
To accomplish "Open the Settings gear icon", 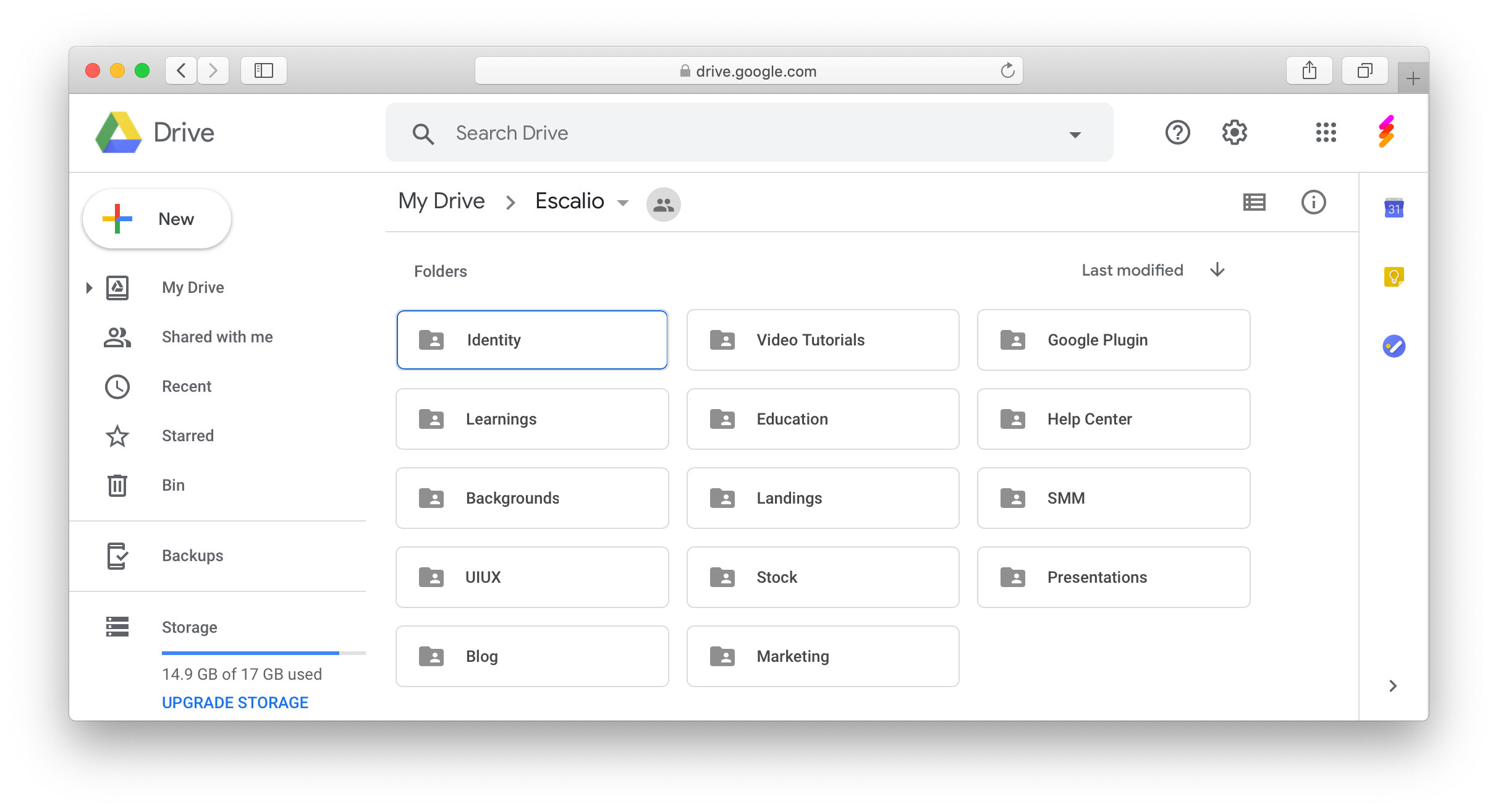I will pos(1235,132).
